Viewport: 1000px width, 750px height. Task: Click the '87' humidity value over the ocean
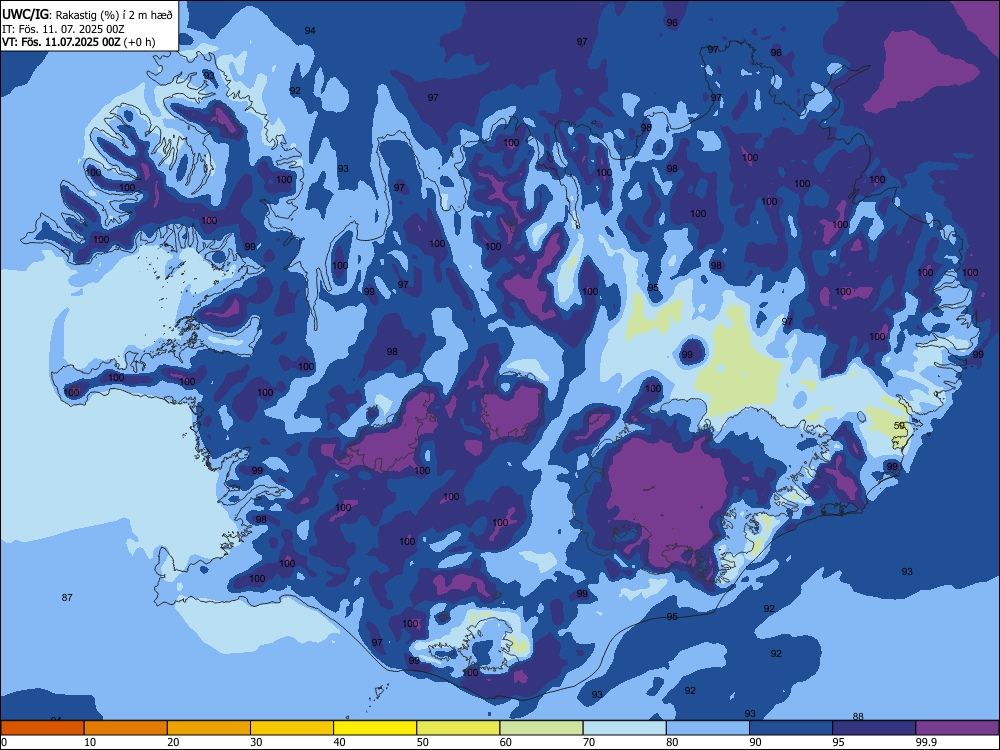67,598
